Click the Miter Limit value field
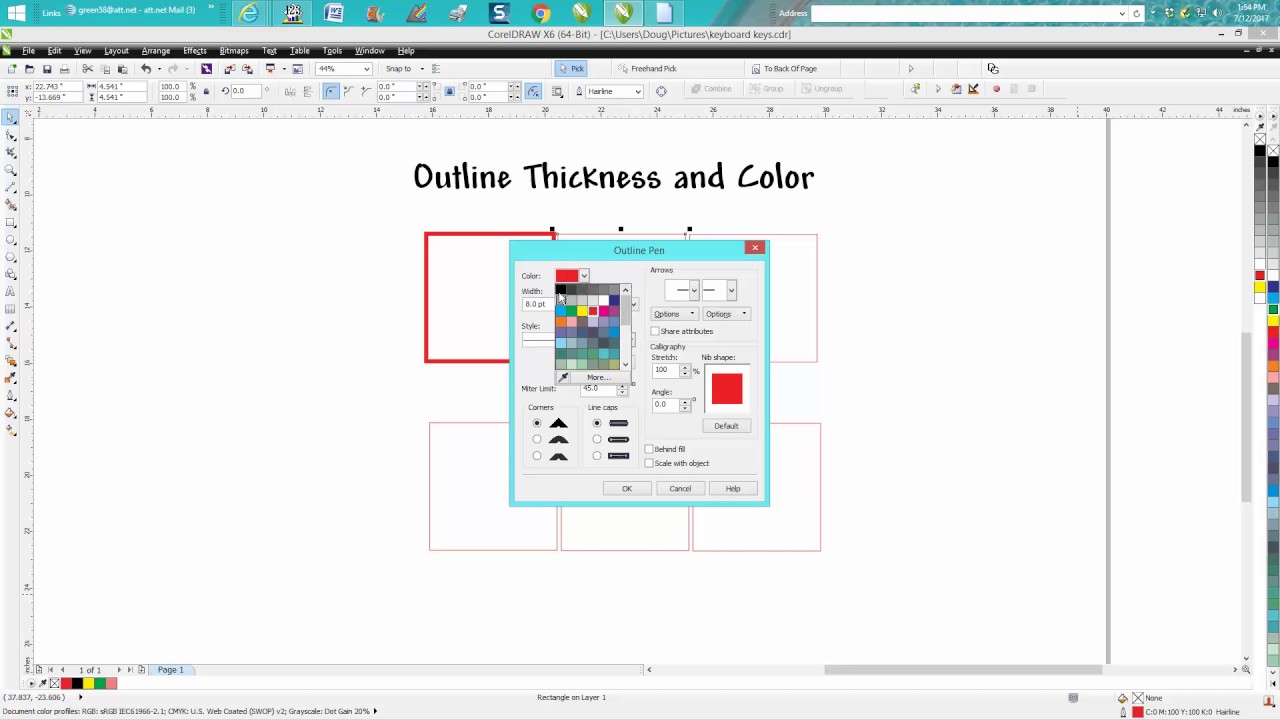This screenshot has width=1280, height=720. [x=597, y=389]
